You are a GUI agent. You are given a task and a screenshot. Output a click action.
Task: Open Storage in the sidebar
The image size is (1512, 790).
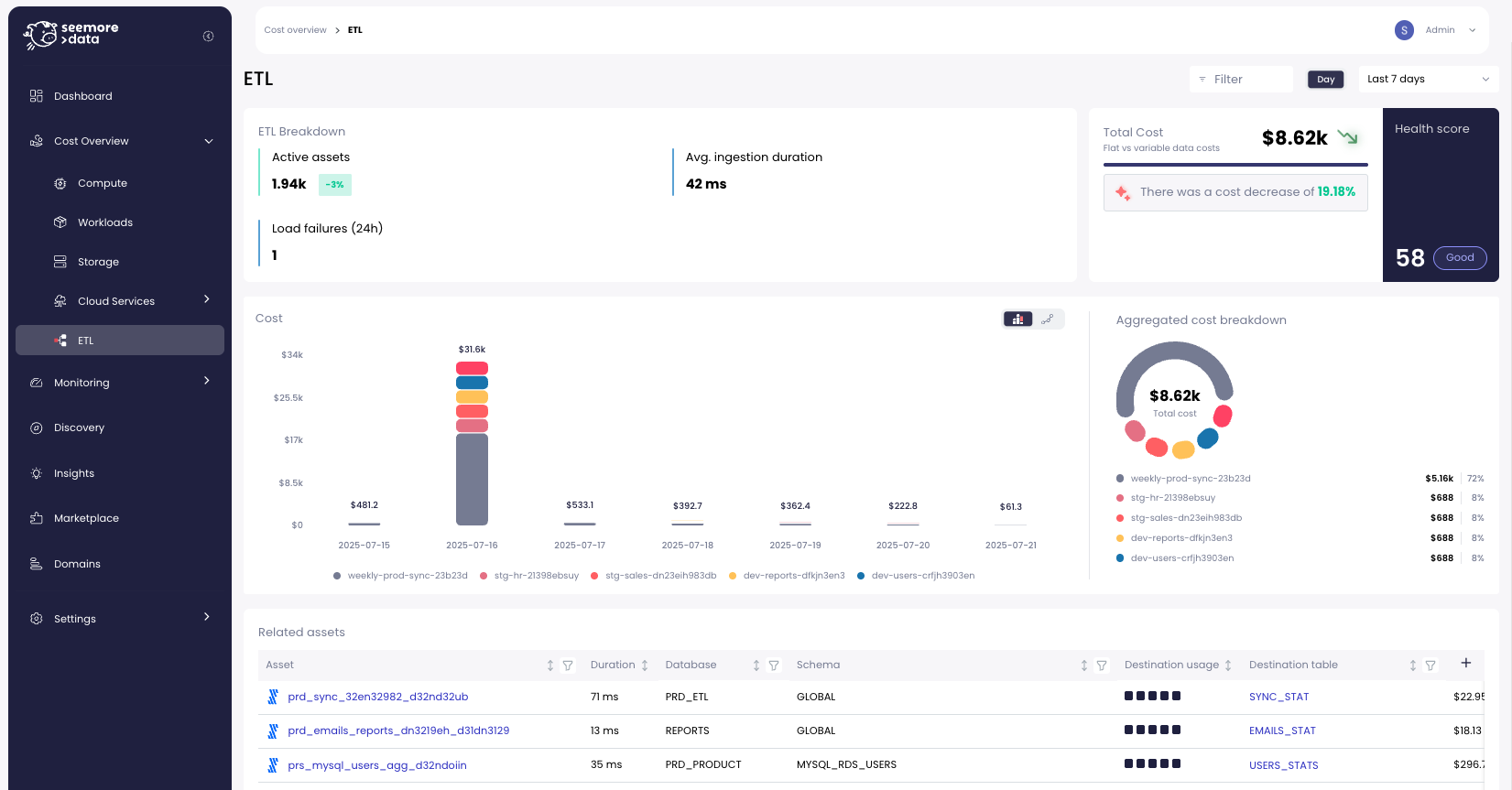coord(98,262)
